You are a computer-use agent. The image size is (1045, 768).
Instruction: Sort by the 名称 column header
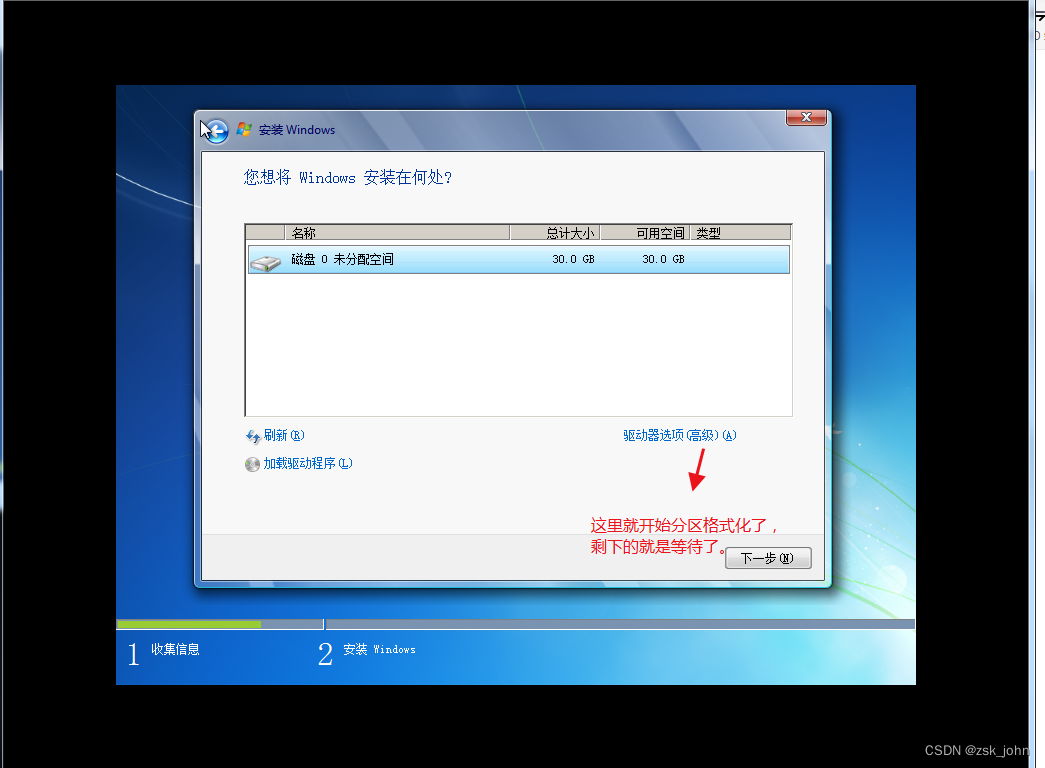pyautogui.click(x=397, y=233)
